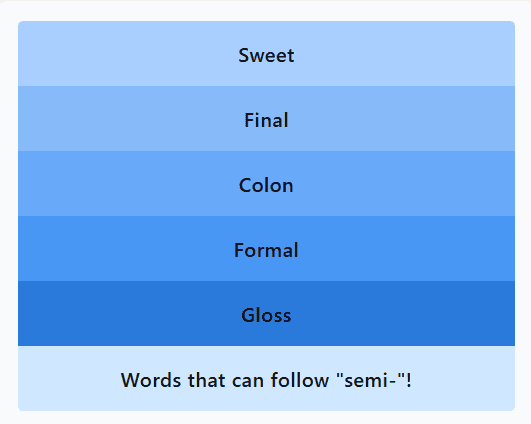
Task: Choose the word Final in the list
Action: 266,120
